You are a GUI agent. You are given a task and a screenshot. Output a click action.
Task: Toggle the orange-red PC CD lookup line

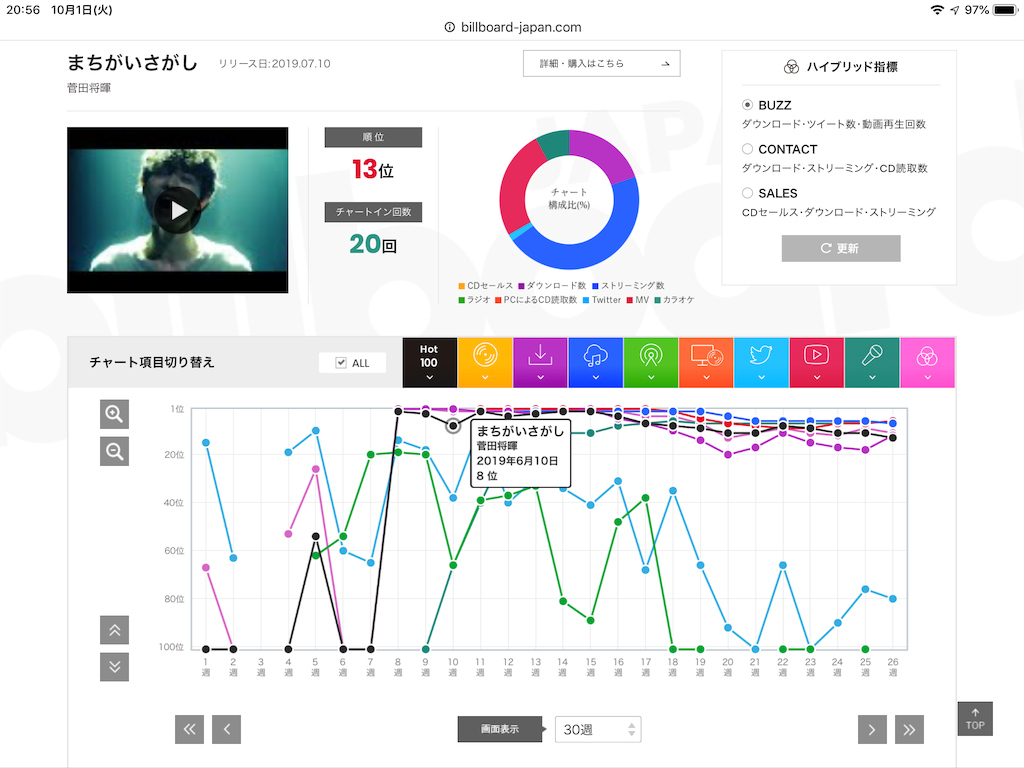(x=706, y=362)
